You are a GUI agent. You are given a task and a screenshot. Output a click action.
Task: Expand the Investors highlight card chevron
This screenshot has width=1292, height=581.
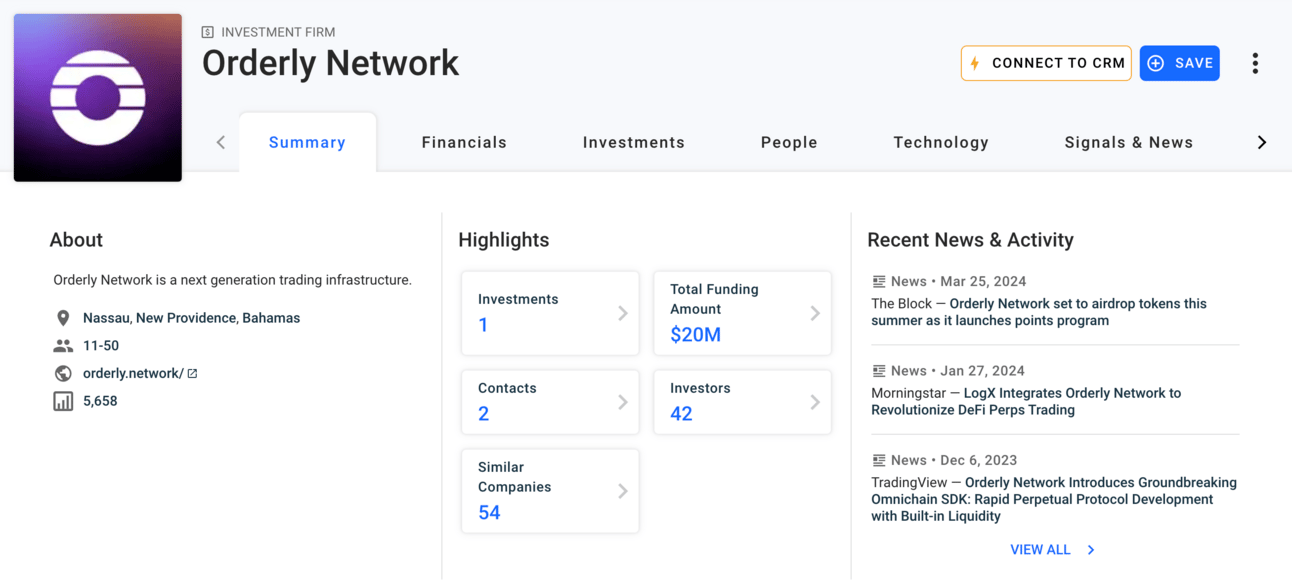[x=814, y=402]
